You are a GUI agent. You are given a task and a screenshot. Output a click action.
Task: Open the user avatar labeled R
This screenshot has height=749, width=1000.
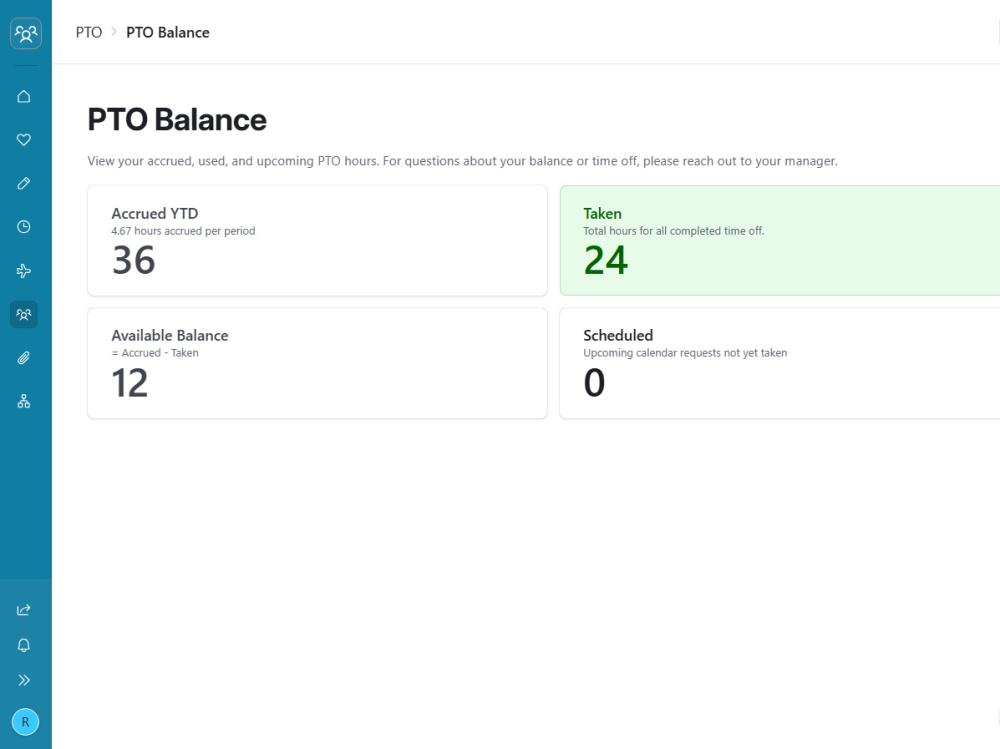(x=26, y=722)
